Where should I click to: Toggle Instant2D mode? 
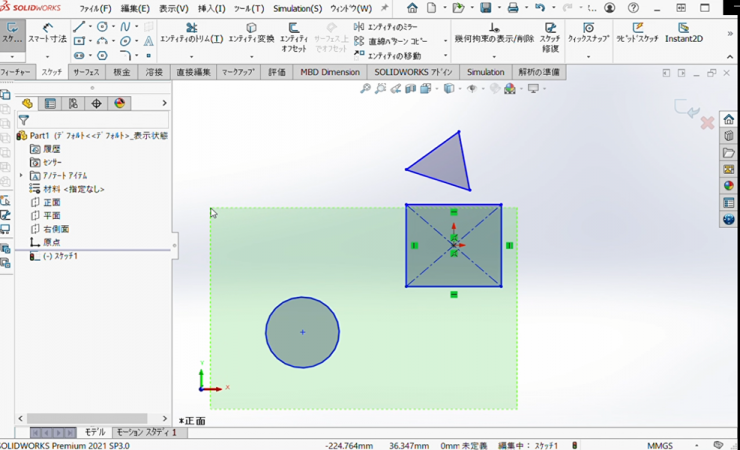683,33
